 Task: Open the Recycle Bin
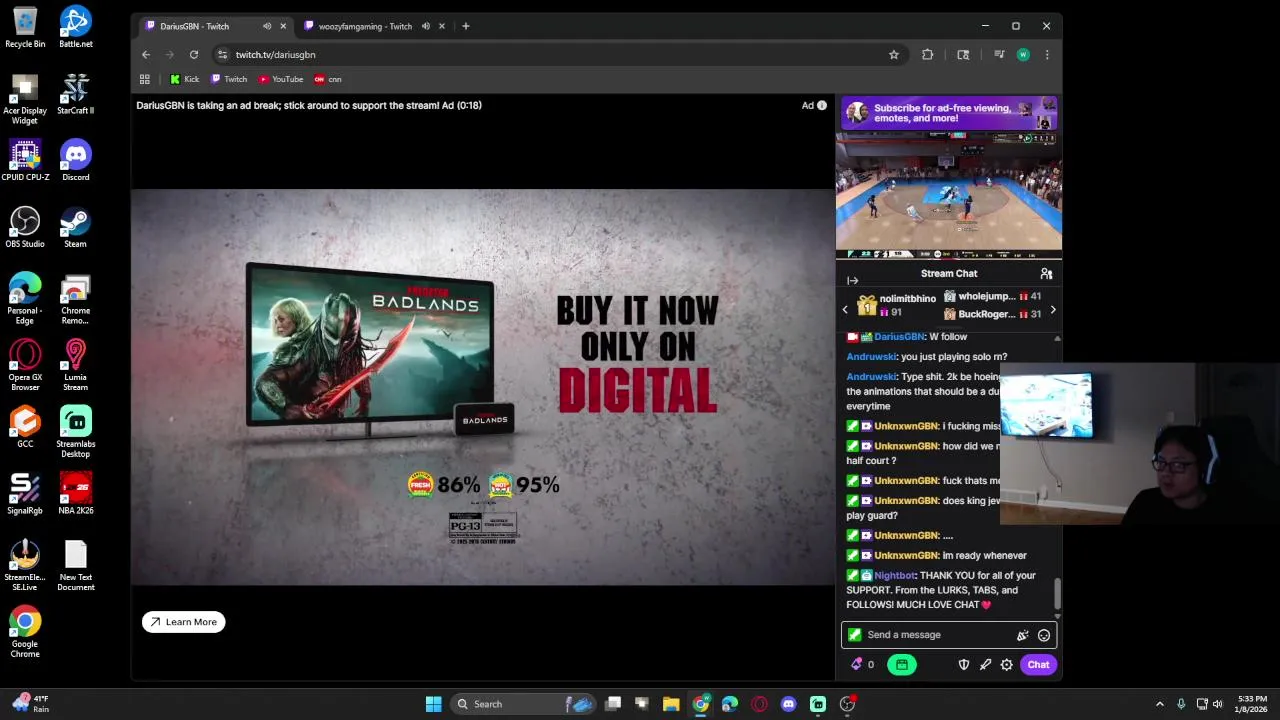(x=25, y=27)
